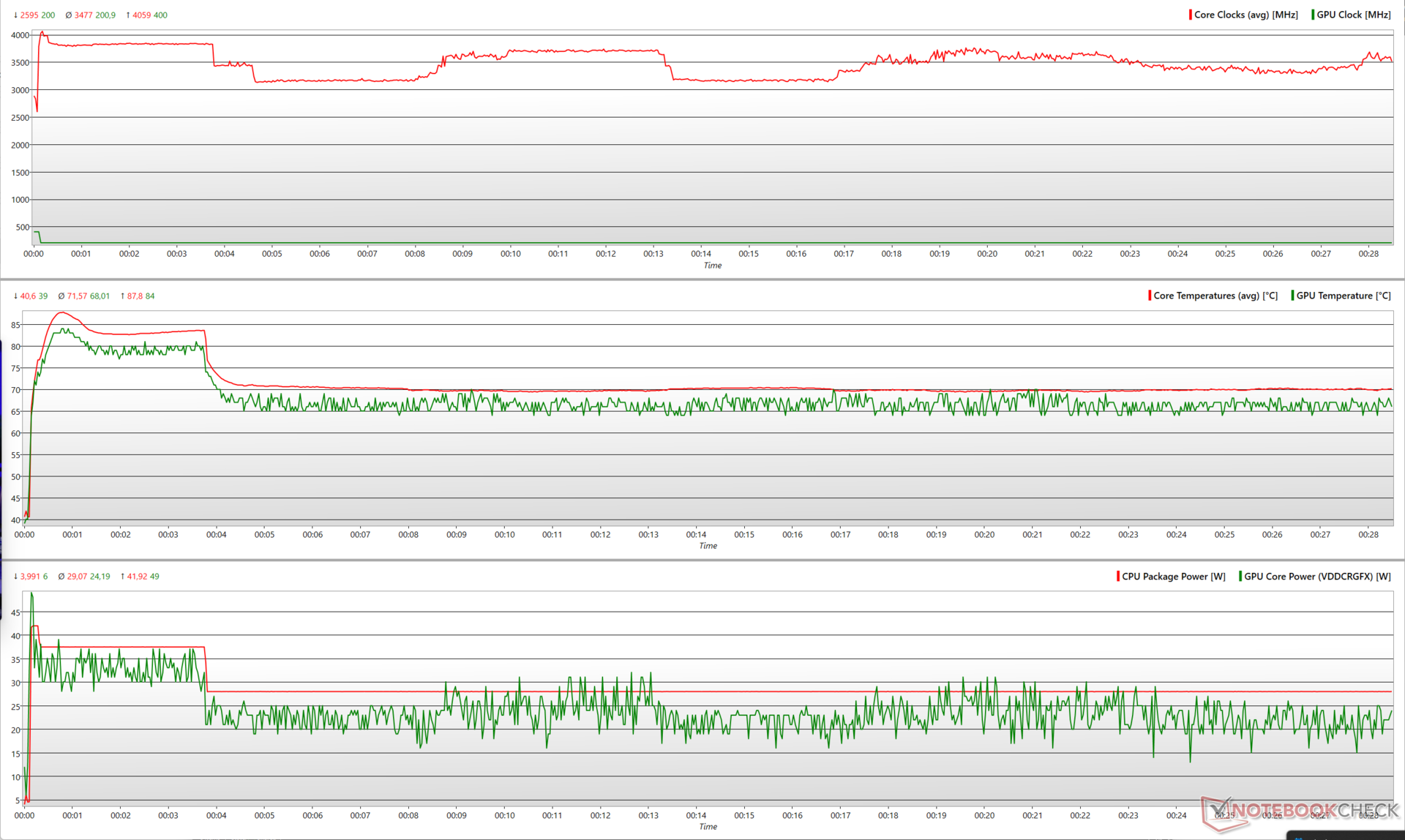
Task: Select the GPU Temperature [°C] legend label
Action: tap(1343, 296)
